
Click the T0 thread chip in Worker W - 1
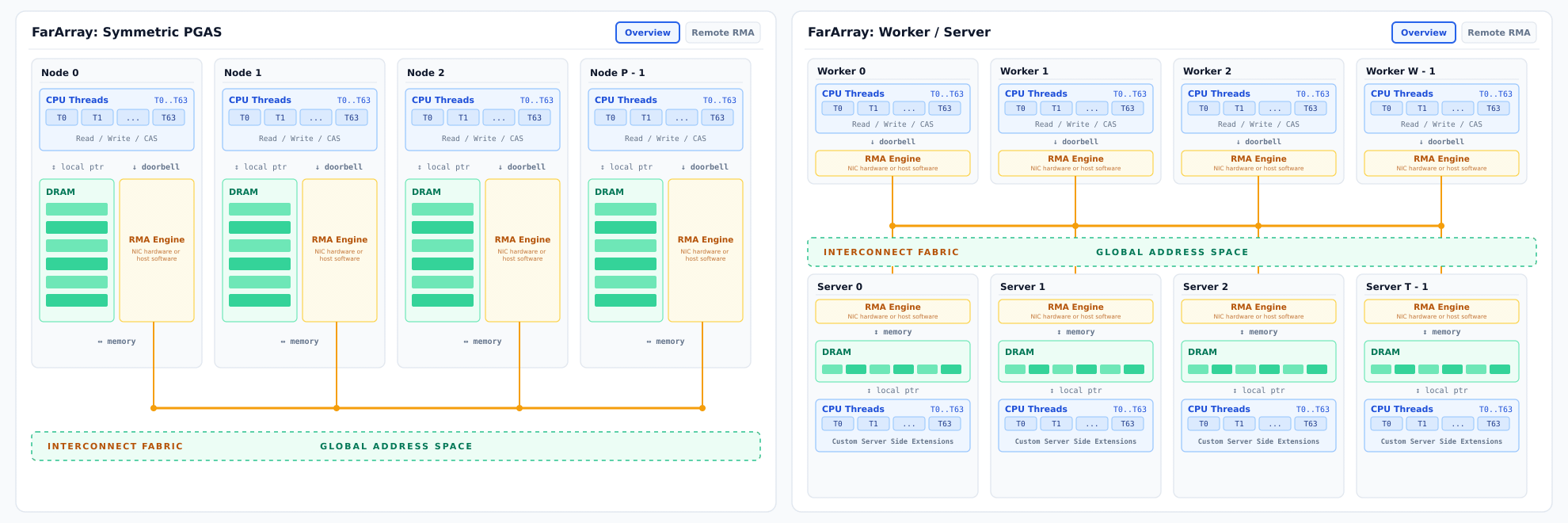pos(1387,109)
